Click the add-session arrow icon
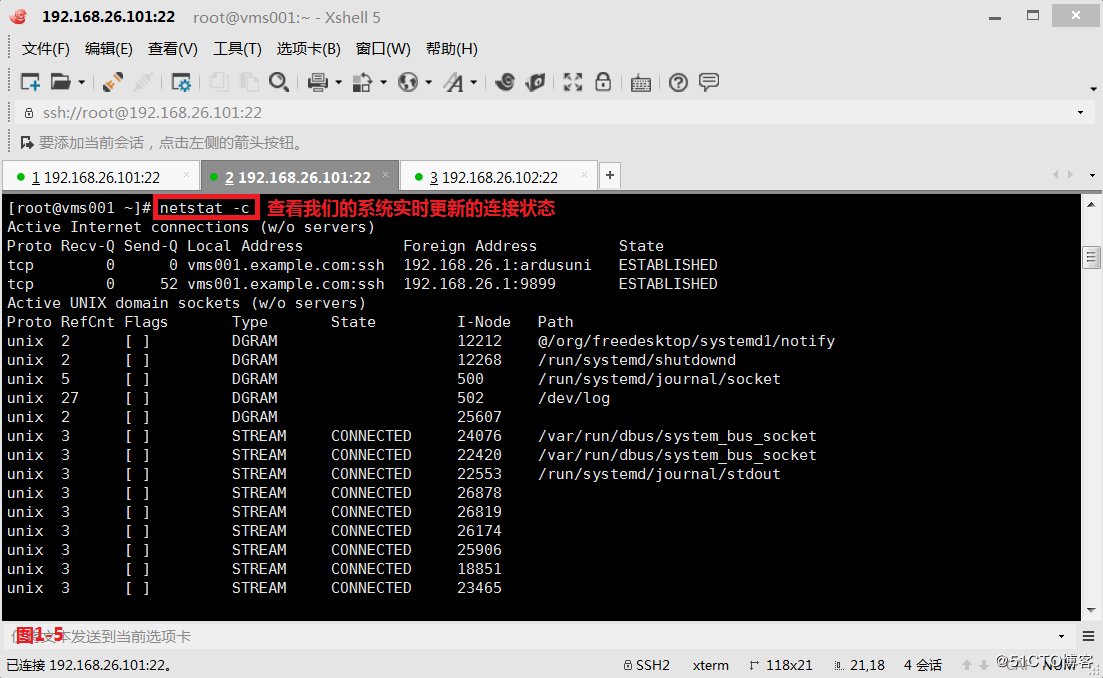The width and height of the screenshot is (1103, 678). point(27,143)
